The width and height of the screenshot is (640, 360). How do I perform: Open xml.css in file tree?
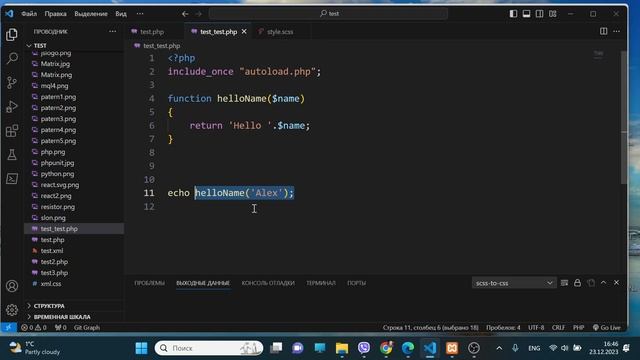(x=74, y=284)
